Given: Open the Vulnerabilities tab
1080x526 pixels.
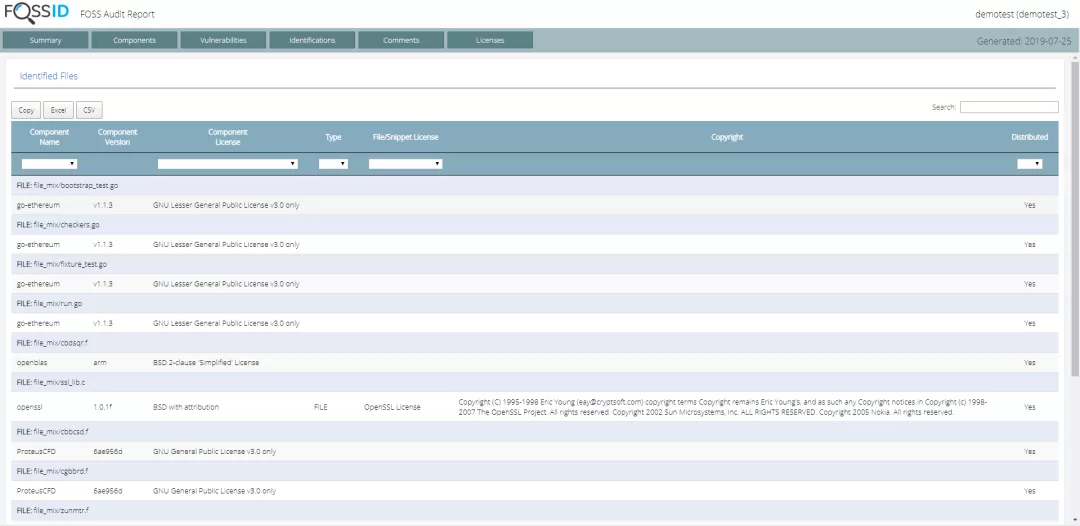Looking at the screenshot, I should click(223, 40).
